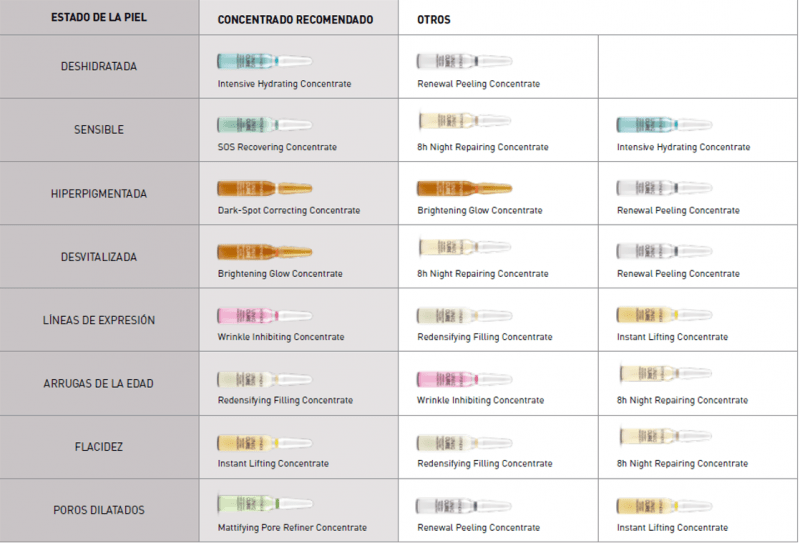Click the OTROS column header
This screenshot has width=800, height=543.
pyautogui.click(x=434, y=20)
